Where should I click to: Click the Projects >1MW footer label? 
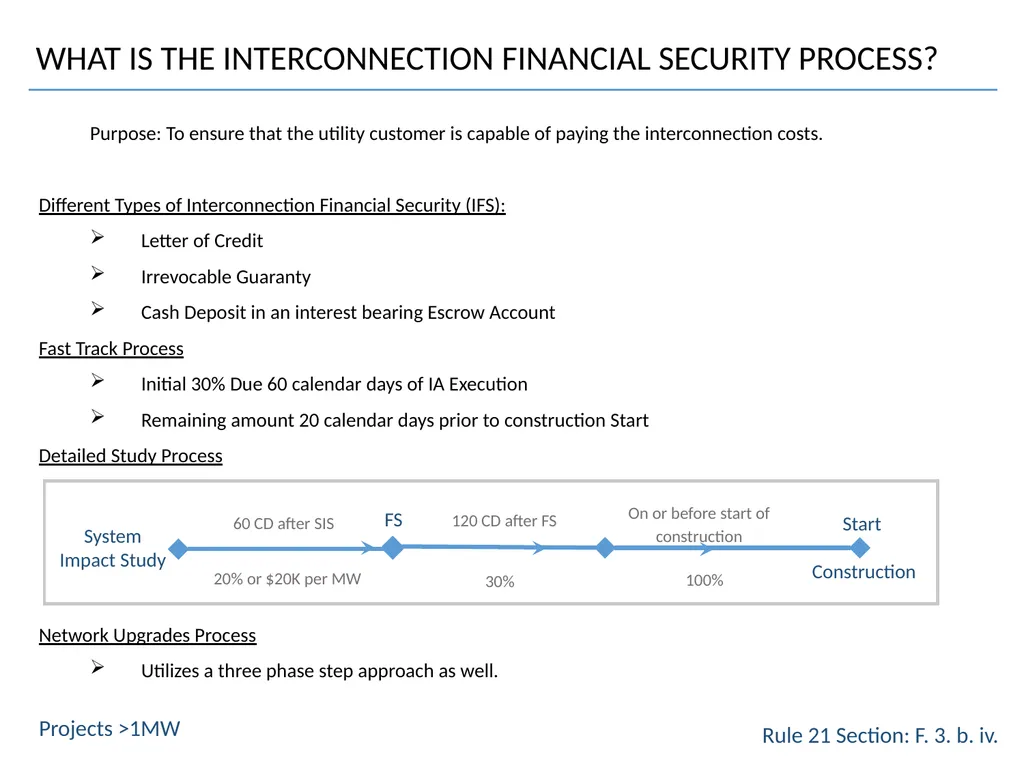pos(109,728)
